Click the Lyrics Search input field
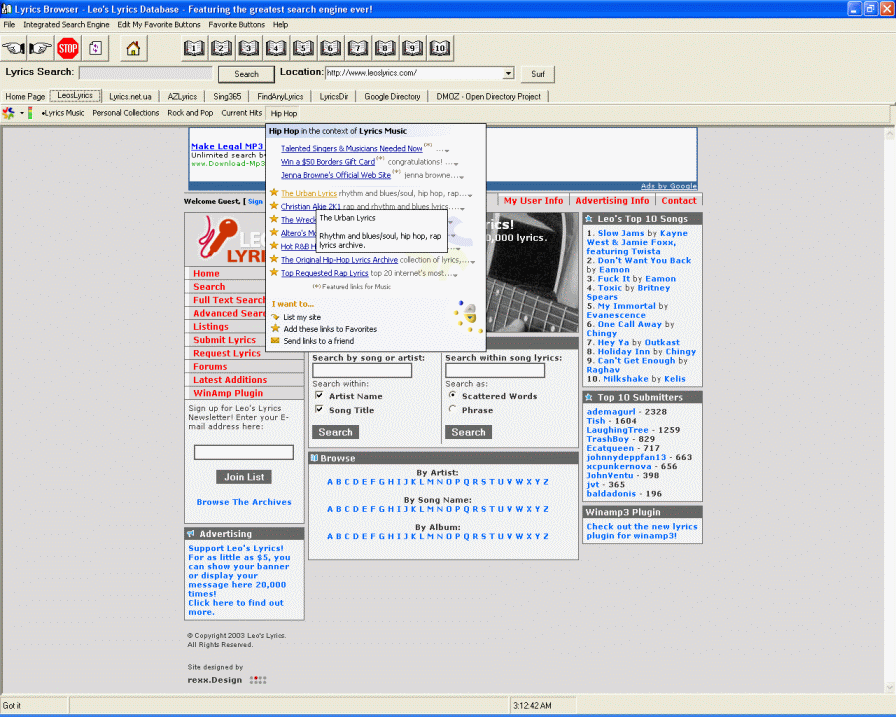896x717 pixels. pos(146,73)
